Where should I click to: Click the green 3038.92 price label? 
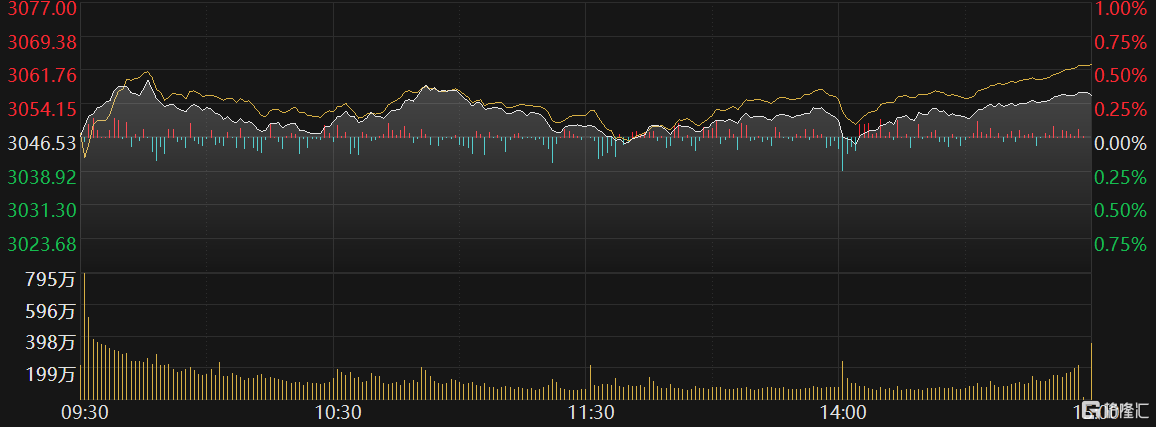point(41,176)
